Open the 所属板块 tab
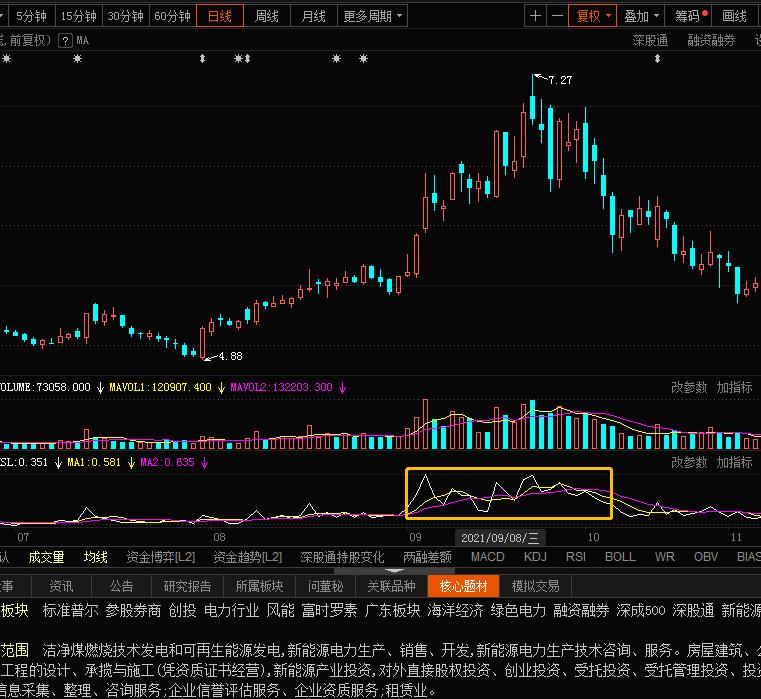The image size is (761, 699). [259, 586]
